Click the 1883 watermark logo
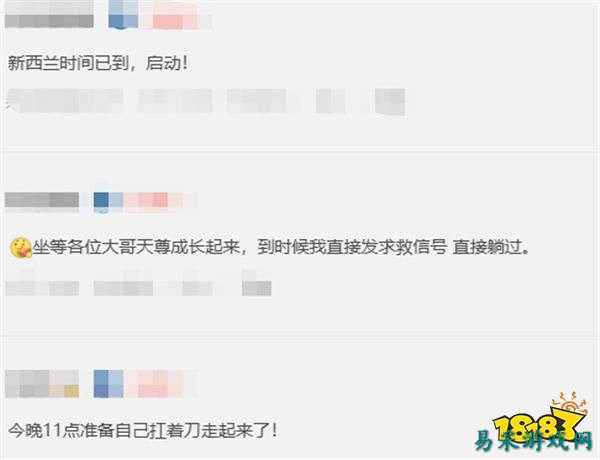 click(536, 421)
